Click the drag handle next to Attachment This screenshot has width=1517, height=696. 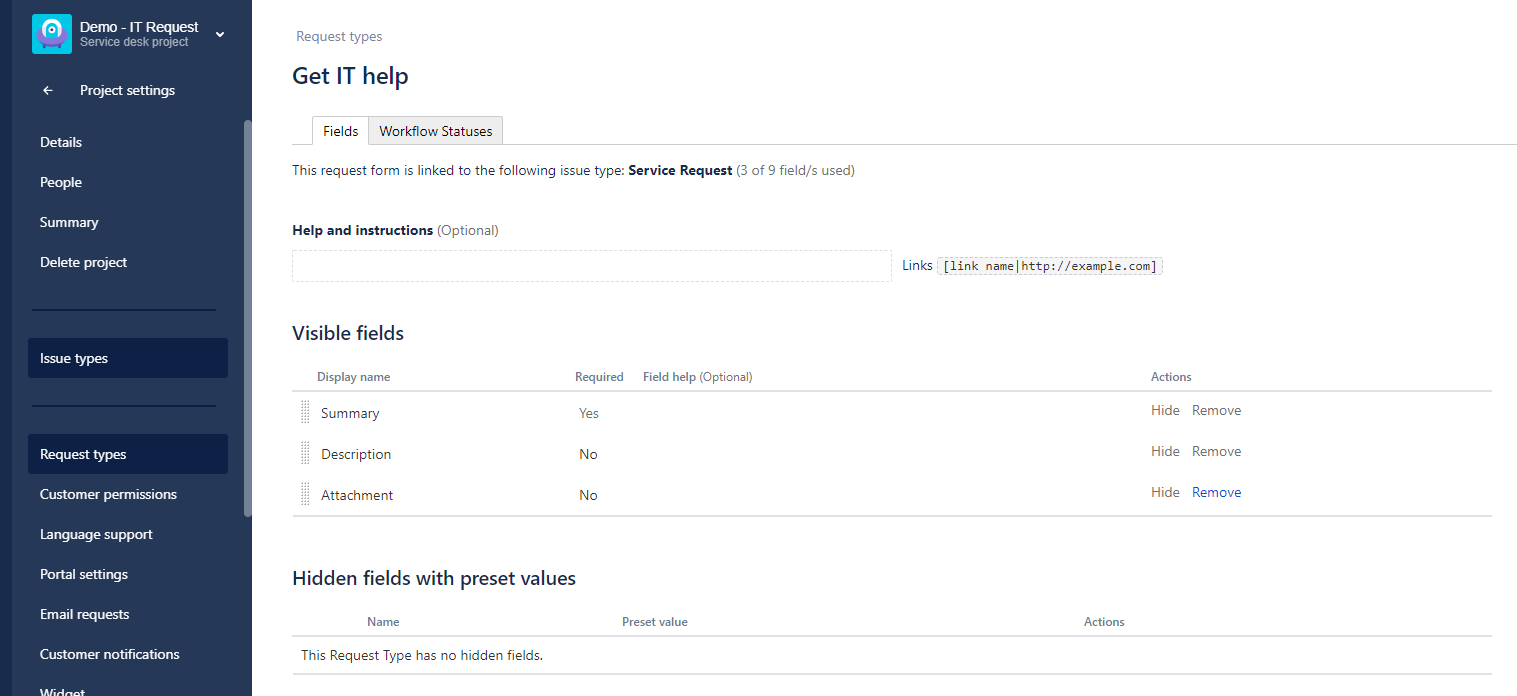point(305,494)
